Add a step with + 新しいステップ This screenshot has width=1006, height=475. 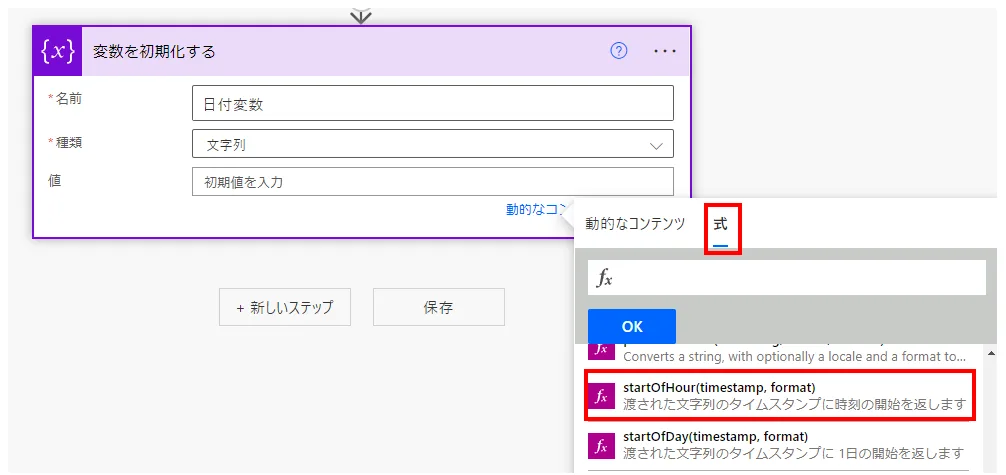[284, 308]
